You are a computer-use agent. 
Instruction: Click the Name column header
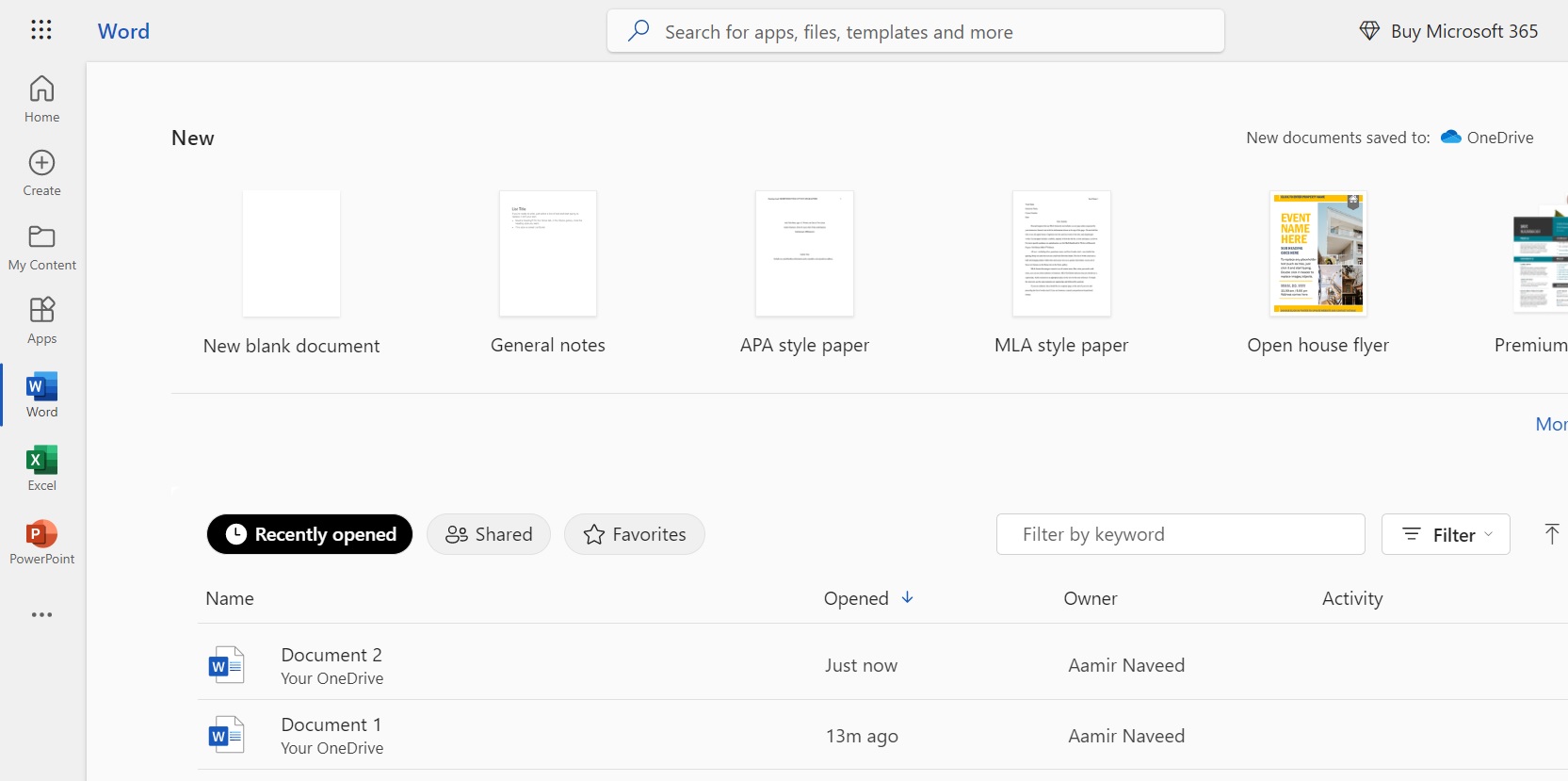point(230,598)
